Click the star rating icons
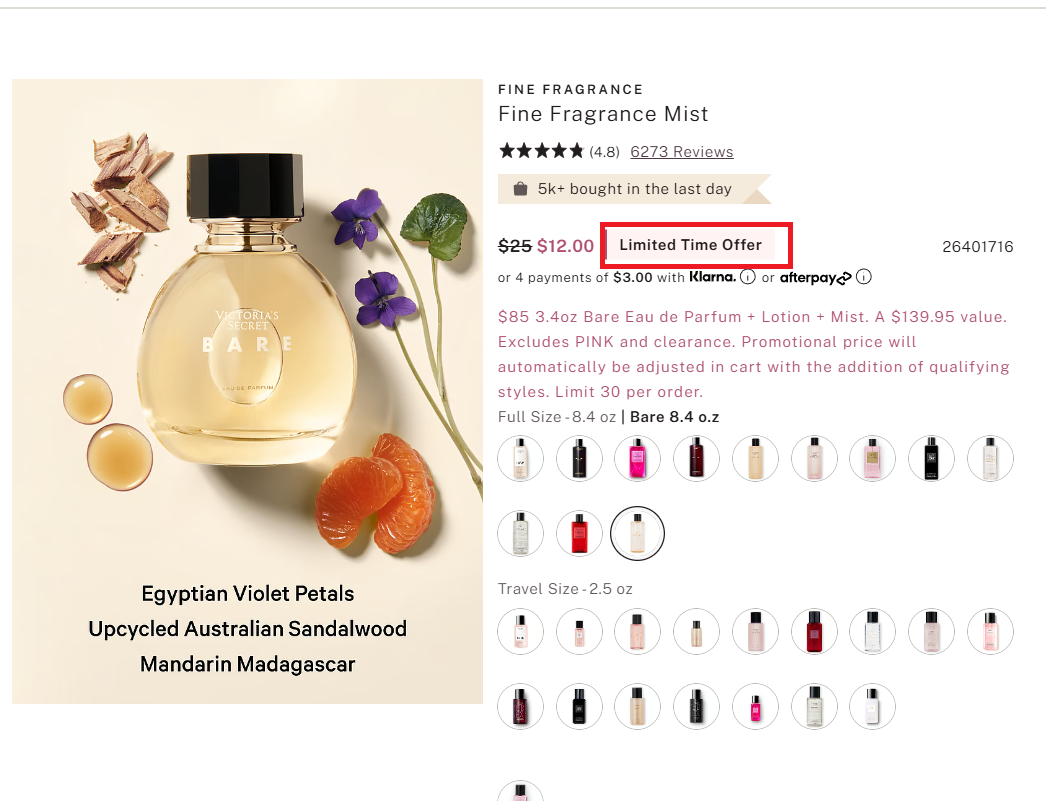 pyautogui.click(x=541, y=152)
